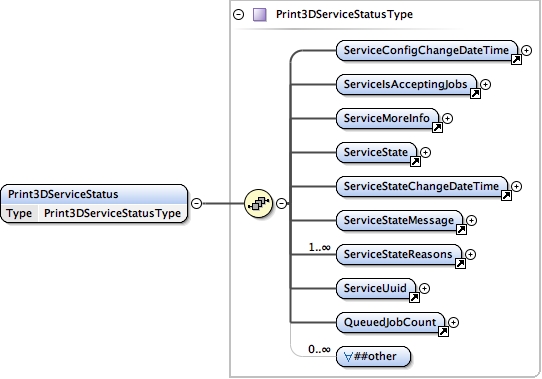Select the ServiceIsAcceptingJobs element node
542x379 pixels.
(x=406, y=84)
